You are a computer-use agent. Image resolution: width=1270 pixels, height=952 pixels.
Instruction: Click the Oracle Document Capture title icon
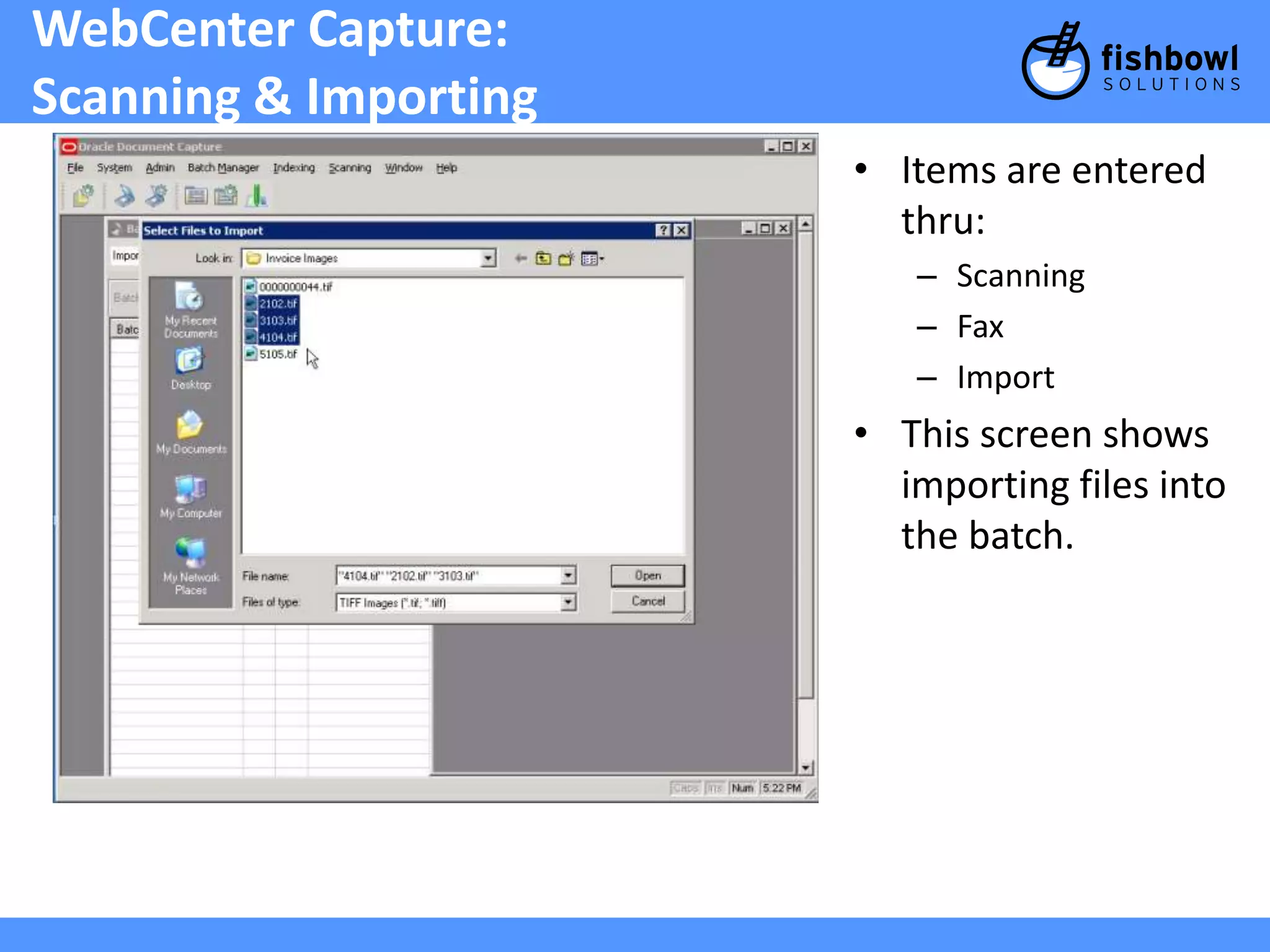(x=69, y=147)
